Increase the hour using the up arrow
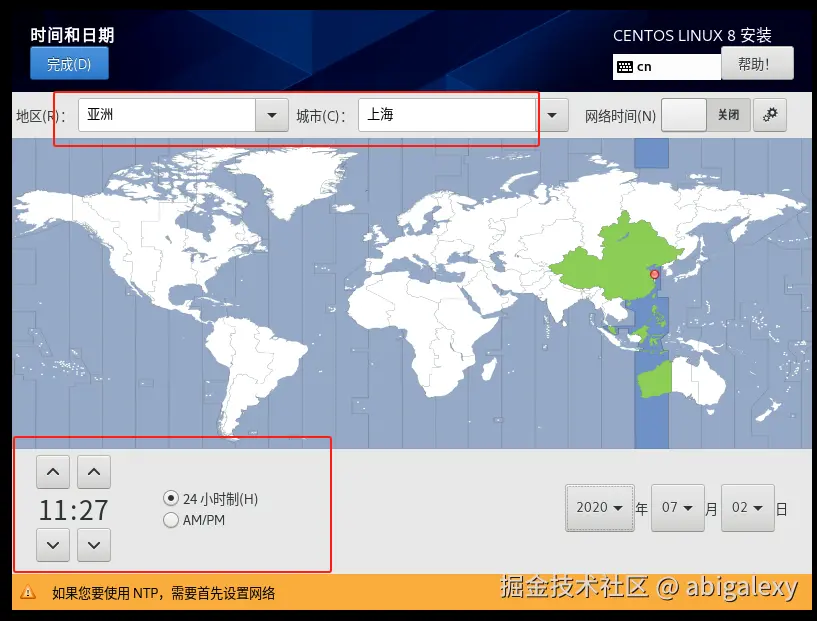This screenshot has width=817, height=621. coord(52,471)
